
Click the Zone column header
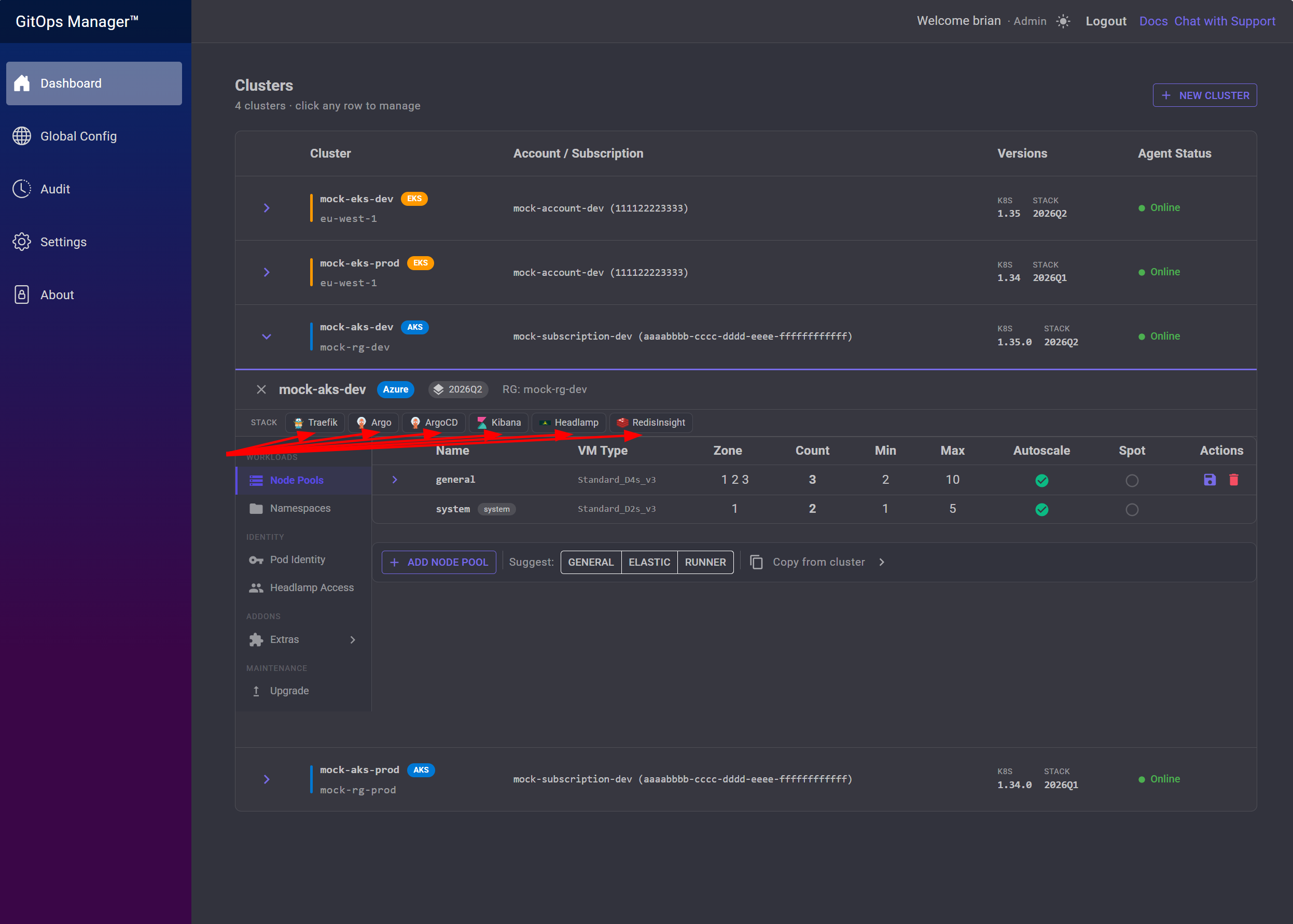pos(727,451)
